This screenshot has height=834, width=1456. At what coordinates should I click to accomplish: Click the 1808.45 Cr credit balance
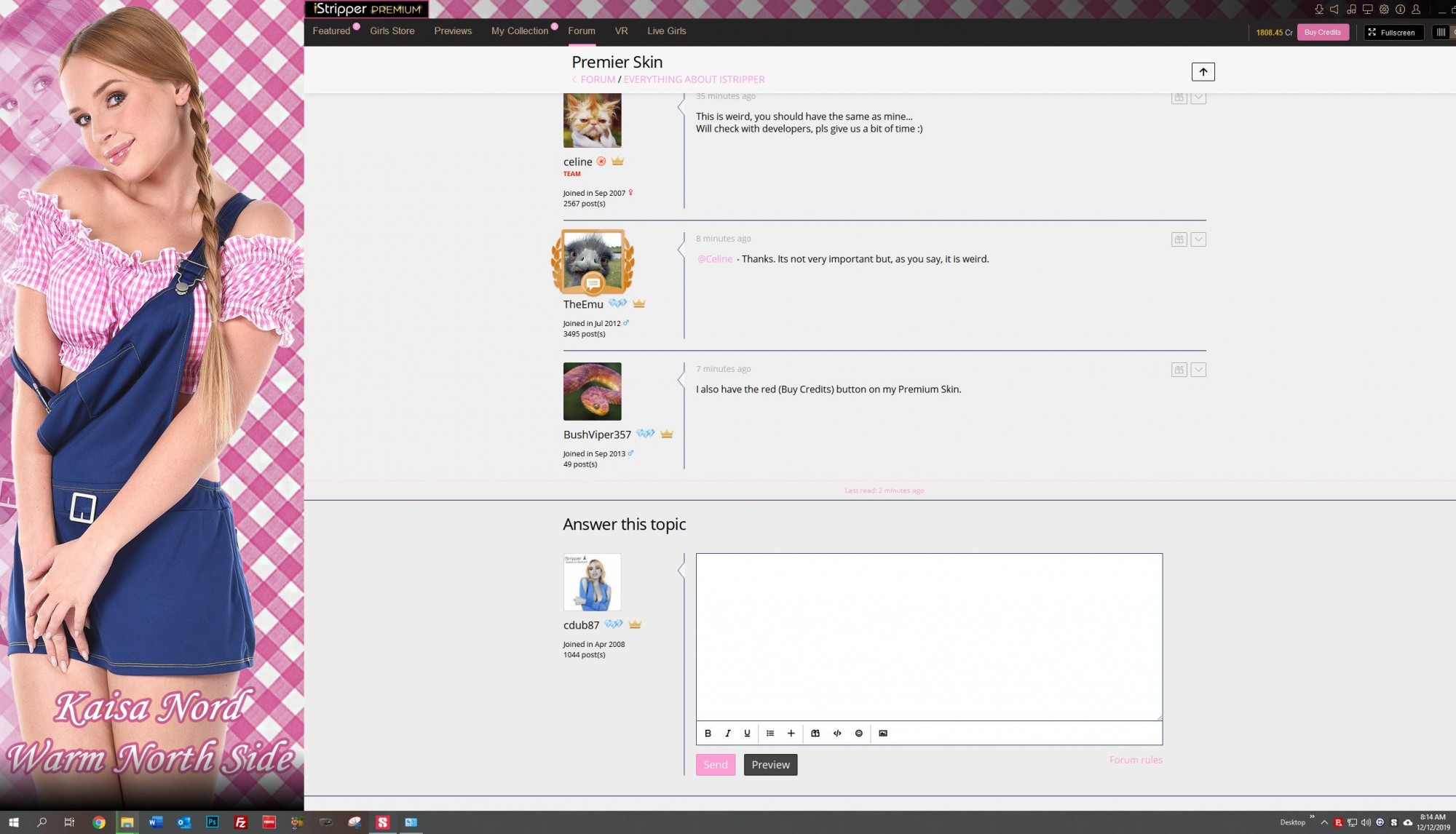pos(1274,32)
